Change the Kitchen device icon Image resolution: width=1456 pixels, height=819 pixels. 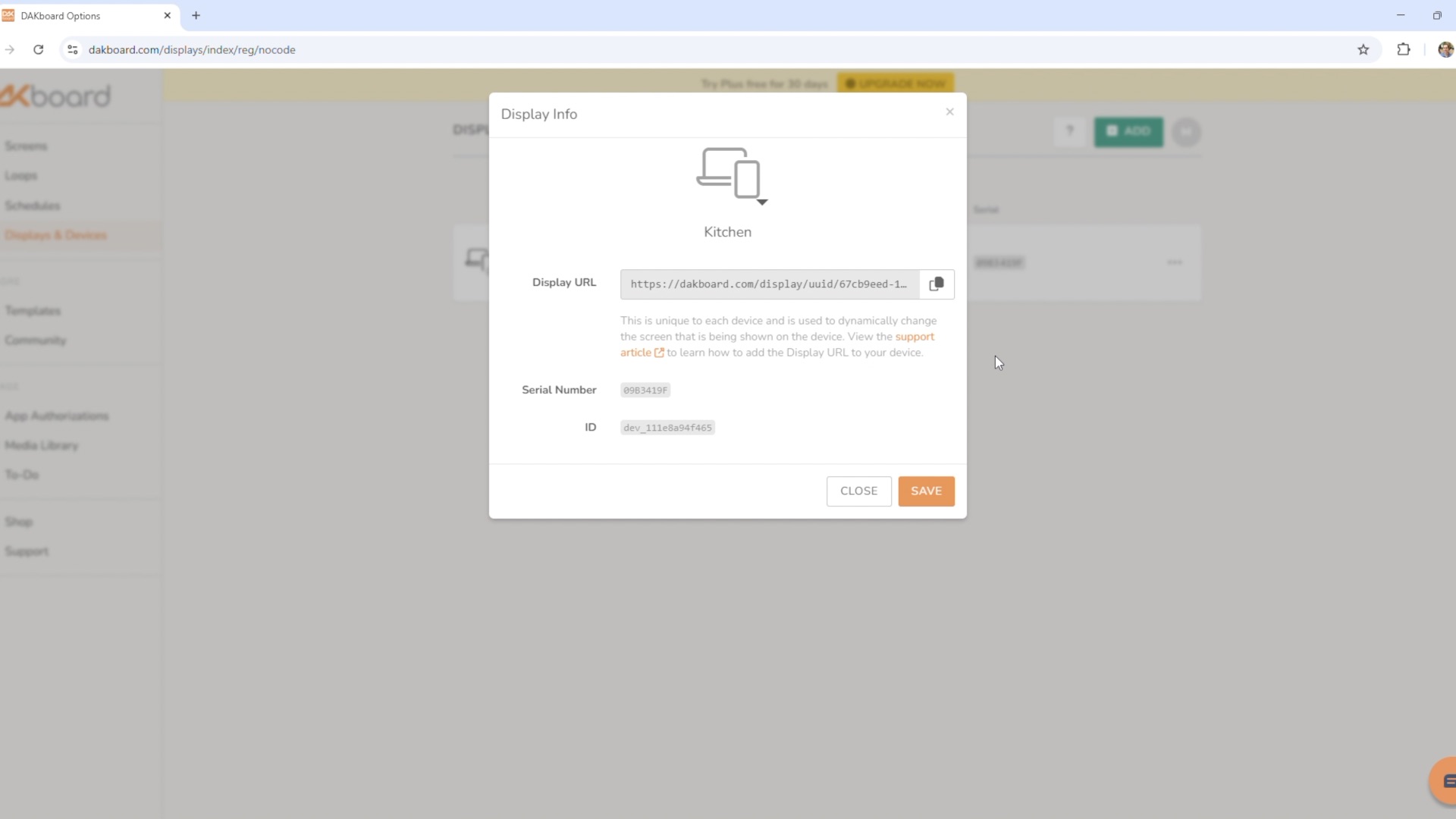[731, 176]
